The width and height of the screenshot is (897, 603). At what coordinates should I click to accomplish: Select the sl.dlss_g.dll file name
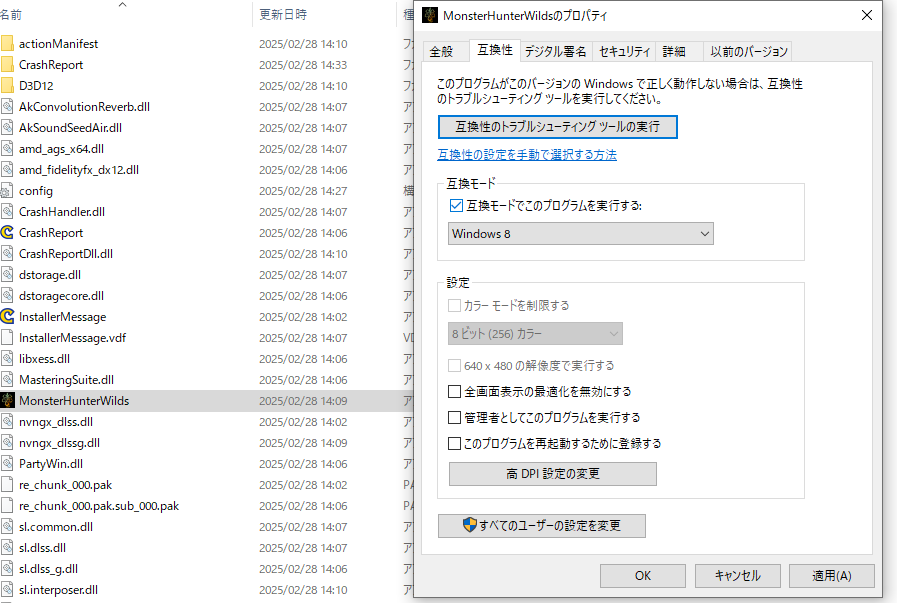pyautogui.click(x=48, y=569)
